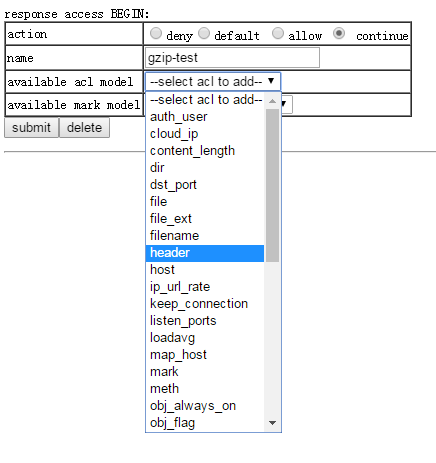
Task: Choose auth_user from the acl list
Action: tap(205, 117)
